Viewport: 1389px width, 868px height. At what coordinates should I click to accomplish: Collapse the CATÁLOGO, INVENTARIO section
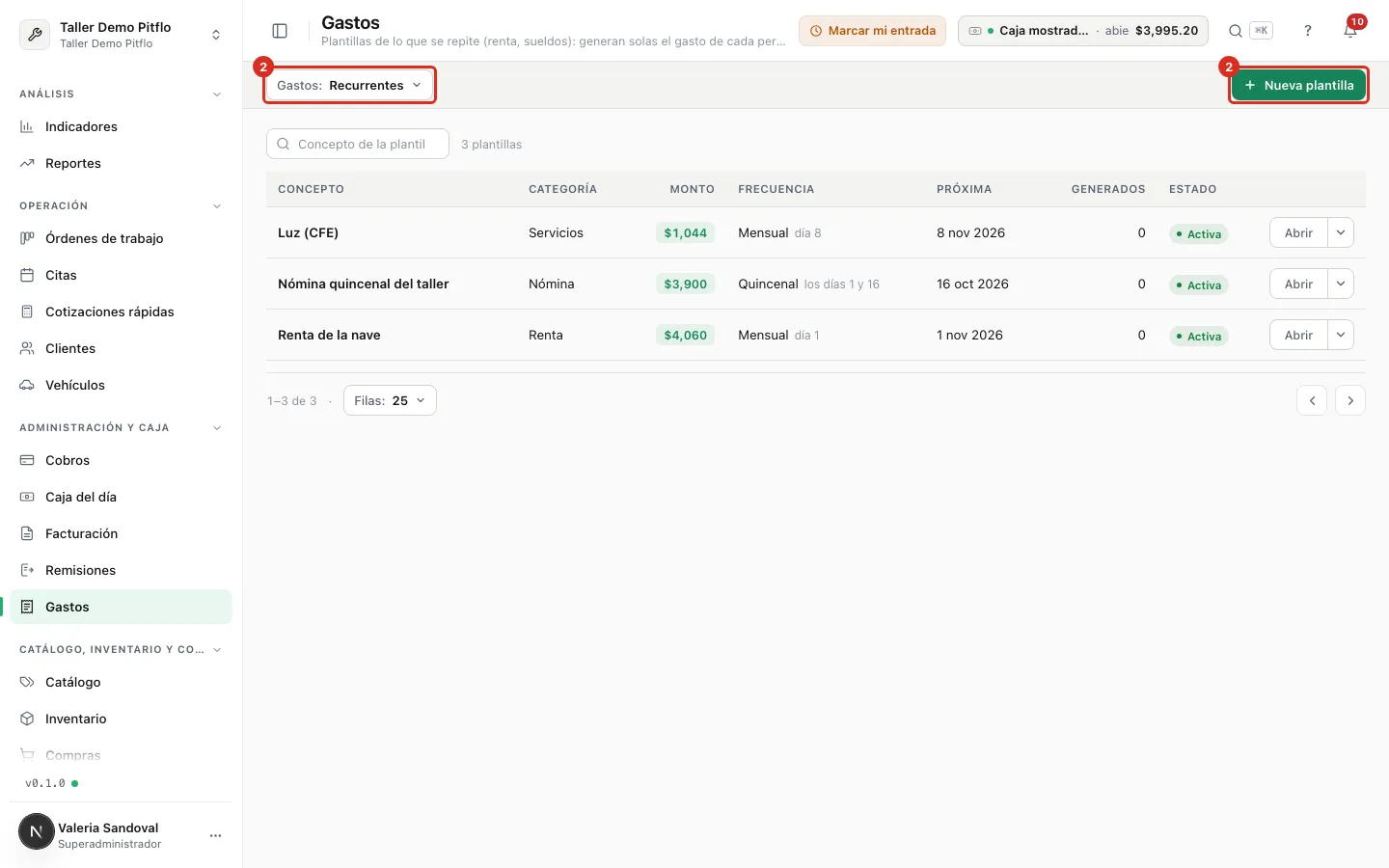217,650
